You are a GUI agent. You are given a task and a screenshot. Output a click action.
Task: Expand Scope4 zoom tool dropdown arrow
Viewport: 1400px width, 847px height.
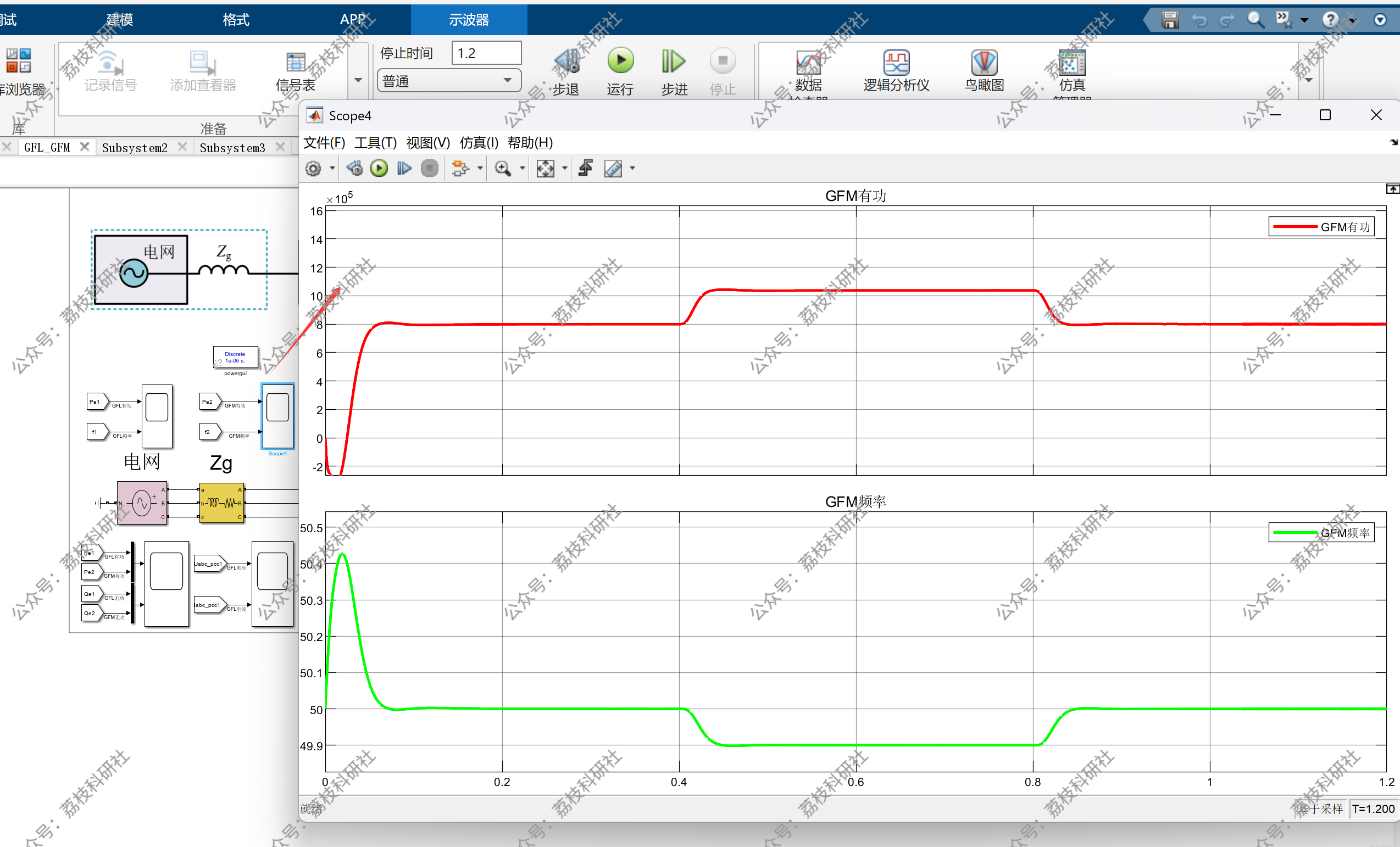(522, 168)
